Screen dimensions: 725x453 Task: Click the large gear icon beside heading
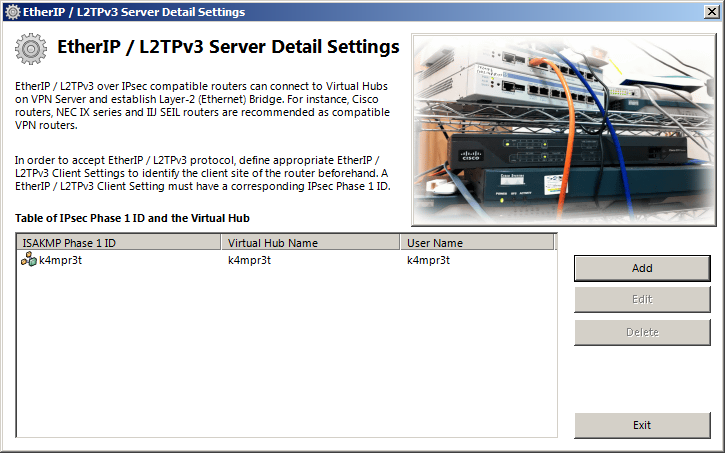pyautogui.click(x=31, y=49)
